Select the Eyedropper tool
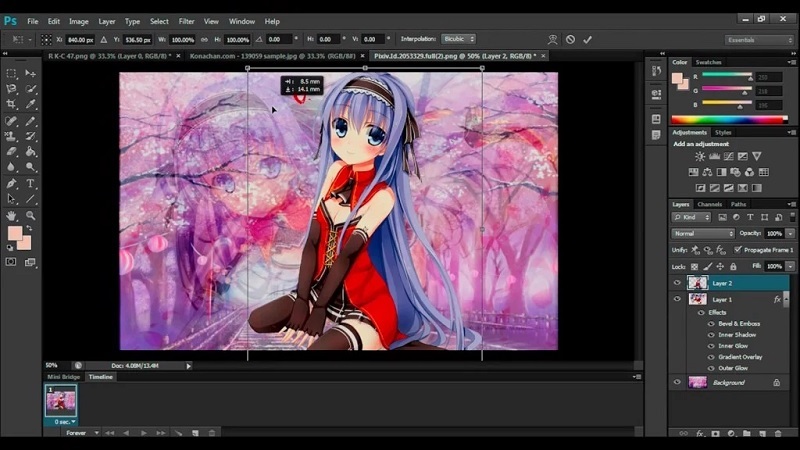The image size is (800, 450). pos(31,105)
